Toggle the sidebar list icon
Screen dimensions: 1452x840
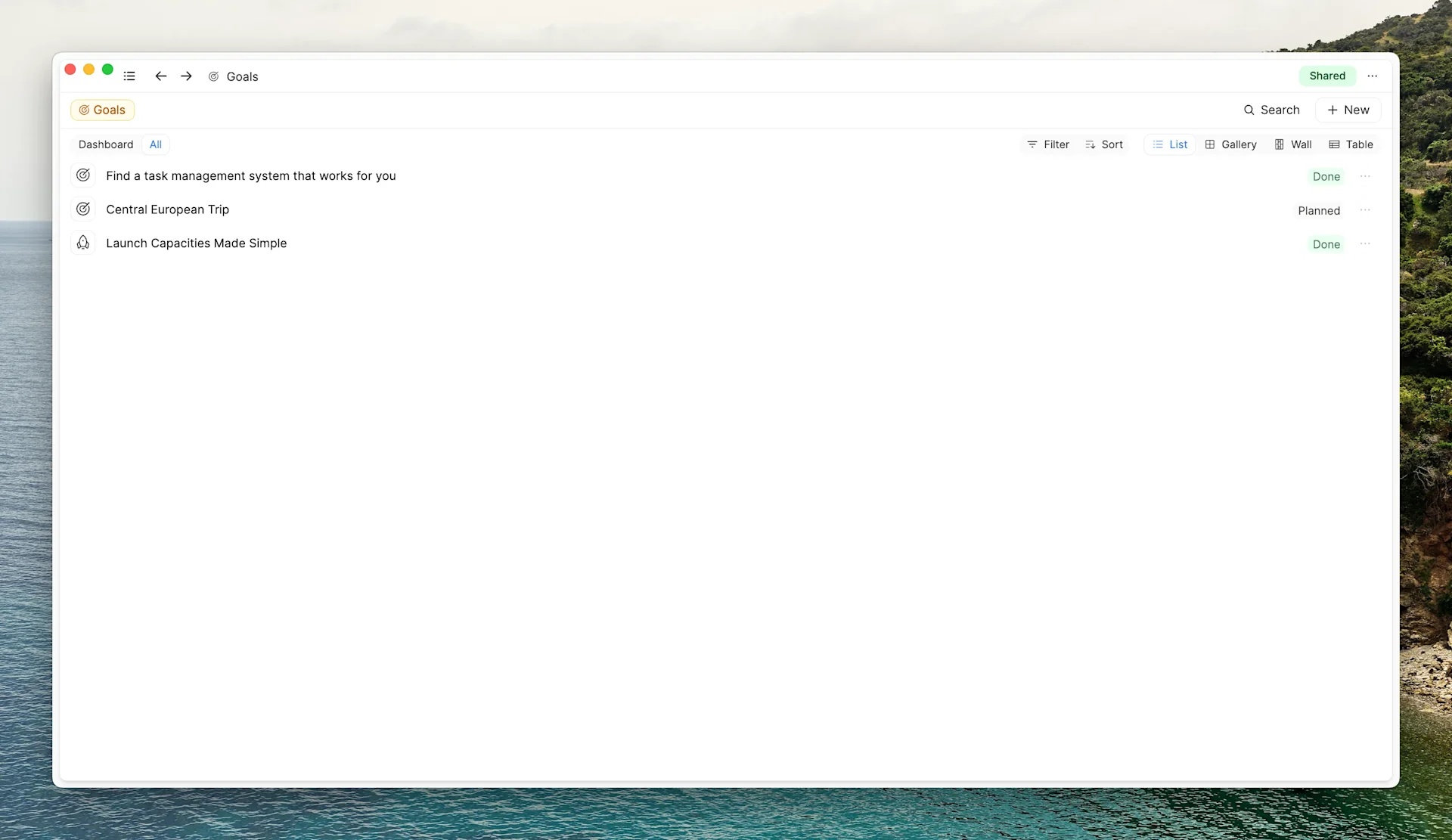click(x=129, y=76)
